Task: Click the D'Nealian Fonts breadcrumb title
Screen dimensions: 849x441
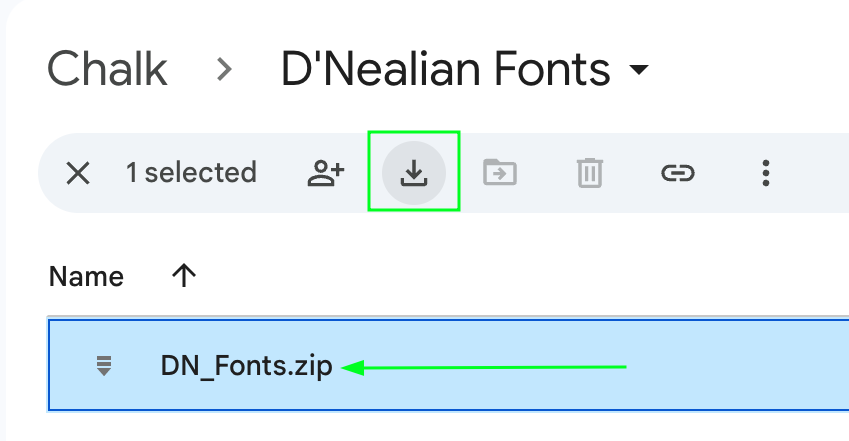Action: 445,70
